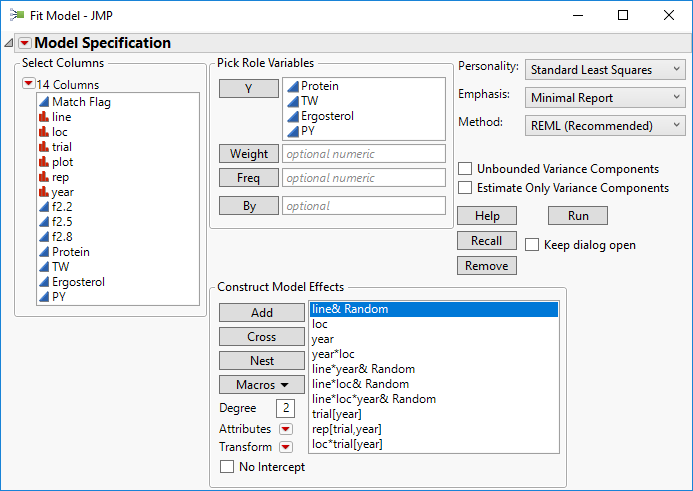
Task: Select the nominal column 'line' in list
Action: coord(61,117)
